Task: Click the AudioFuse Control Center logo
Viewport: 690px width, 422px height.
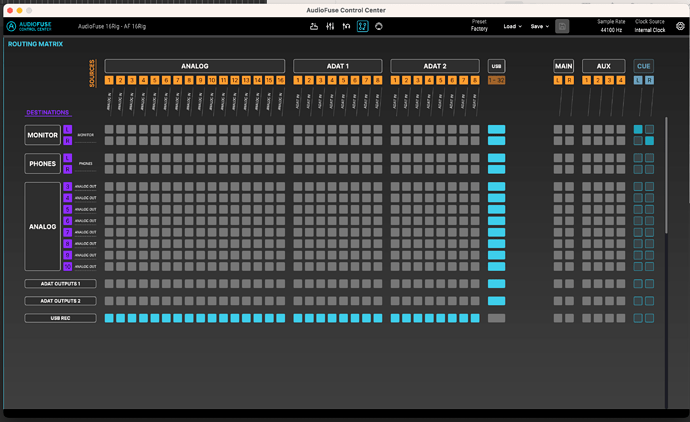Action: tap(29, 26)
